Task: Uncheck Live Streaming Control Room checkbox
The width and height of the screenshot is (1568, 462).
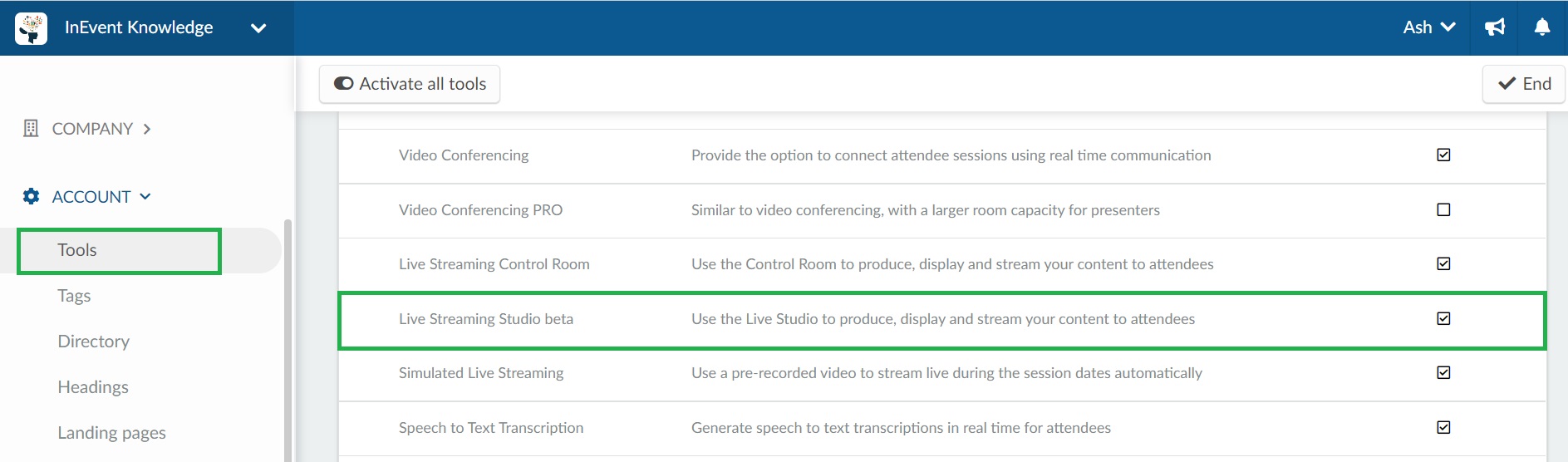Action: [x=1443, y=263]
